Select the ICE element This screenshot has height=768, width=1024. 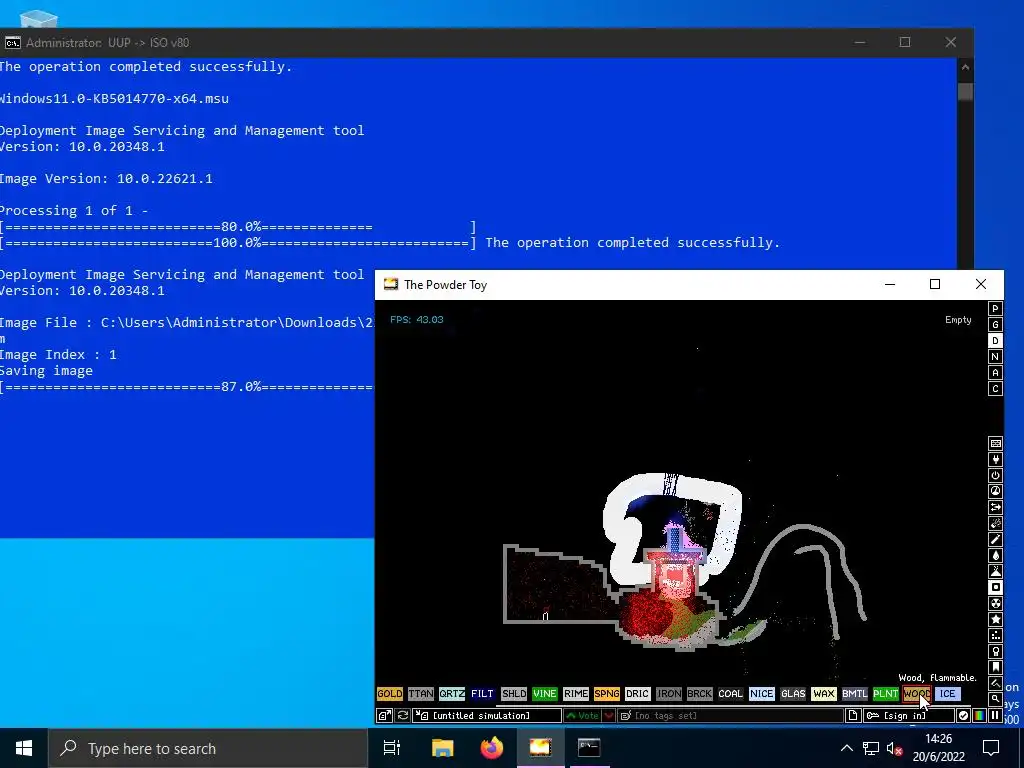click(x=948, y=694)
